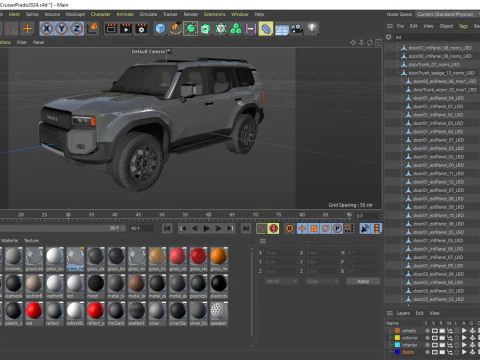Screen dimensions: 480x360
Task: Toggle lock icon for wheels layer
Action: coord(457,331)
